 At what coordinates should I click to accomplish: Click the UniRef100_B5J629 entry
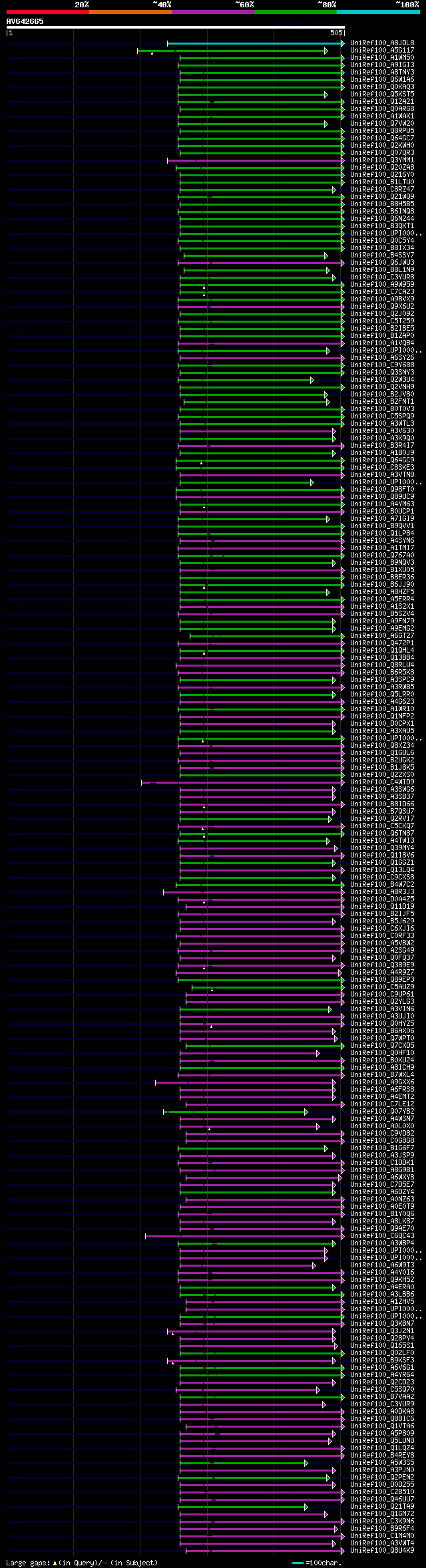[382, 921]
